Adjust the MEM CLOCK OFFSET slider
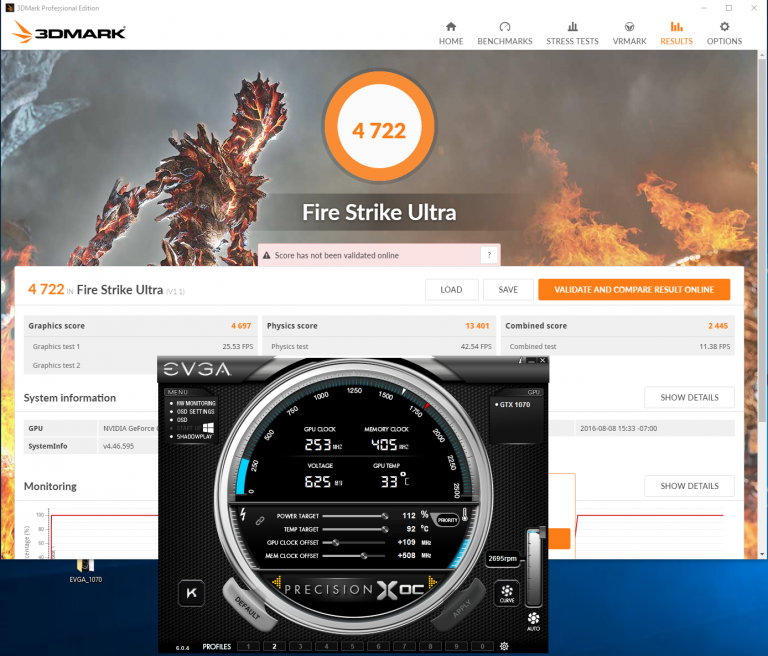The width and height of the screenshot is (768, 656). (x=353, y=556)
